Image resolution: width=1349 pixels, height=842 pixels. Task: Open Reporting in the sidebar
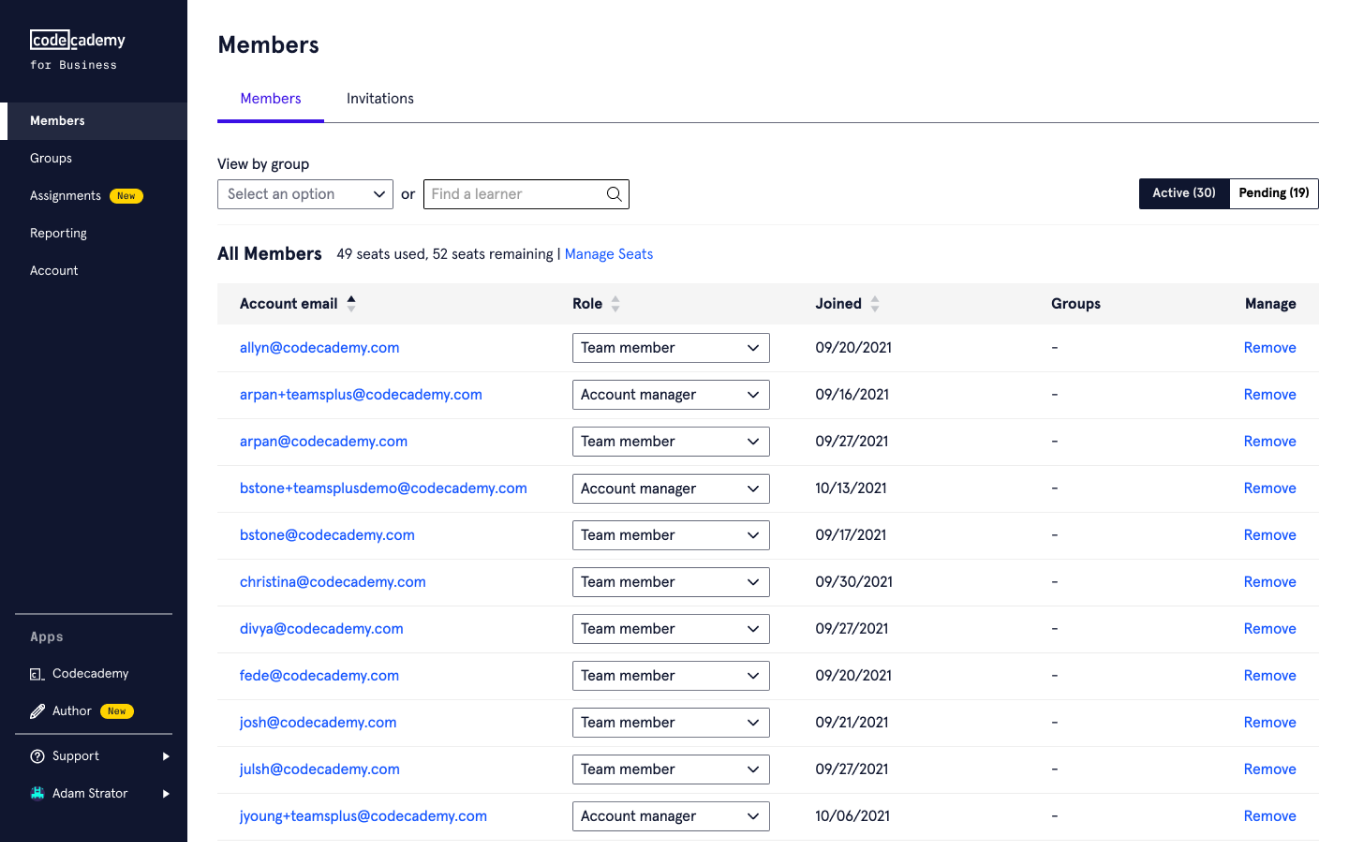click(x=58, y=233)
